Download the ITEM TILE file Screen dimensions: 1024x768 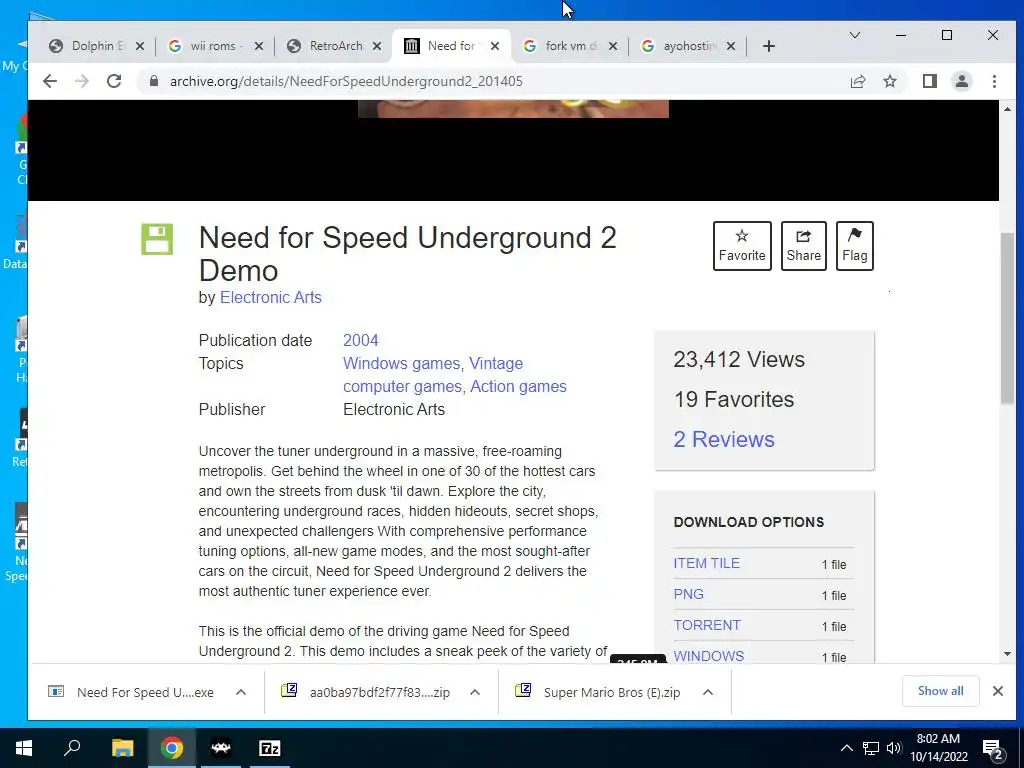point(707,563)
